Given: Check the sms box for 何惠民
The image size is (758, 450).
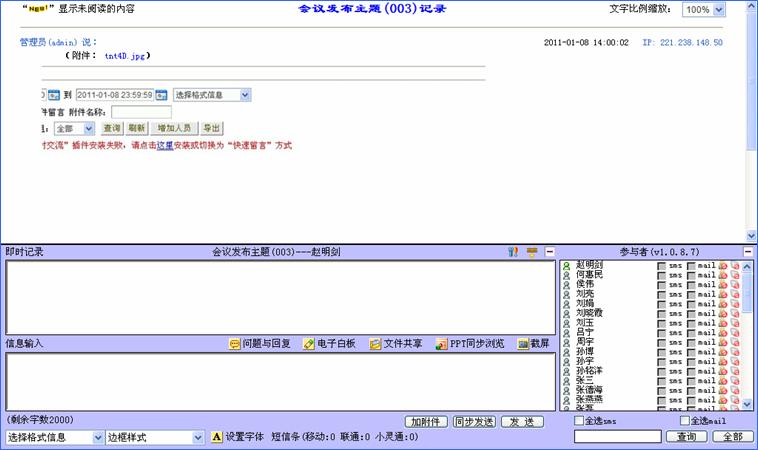Looking at the screenshot, I should (x=662, y=275).
